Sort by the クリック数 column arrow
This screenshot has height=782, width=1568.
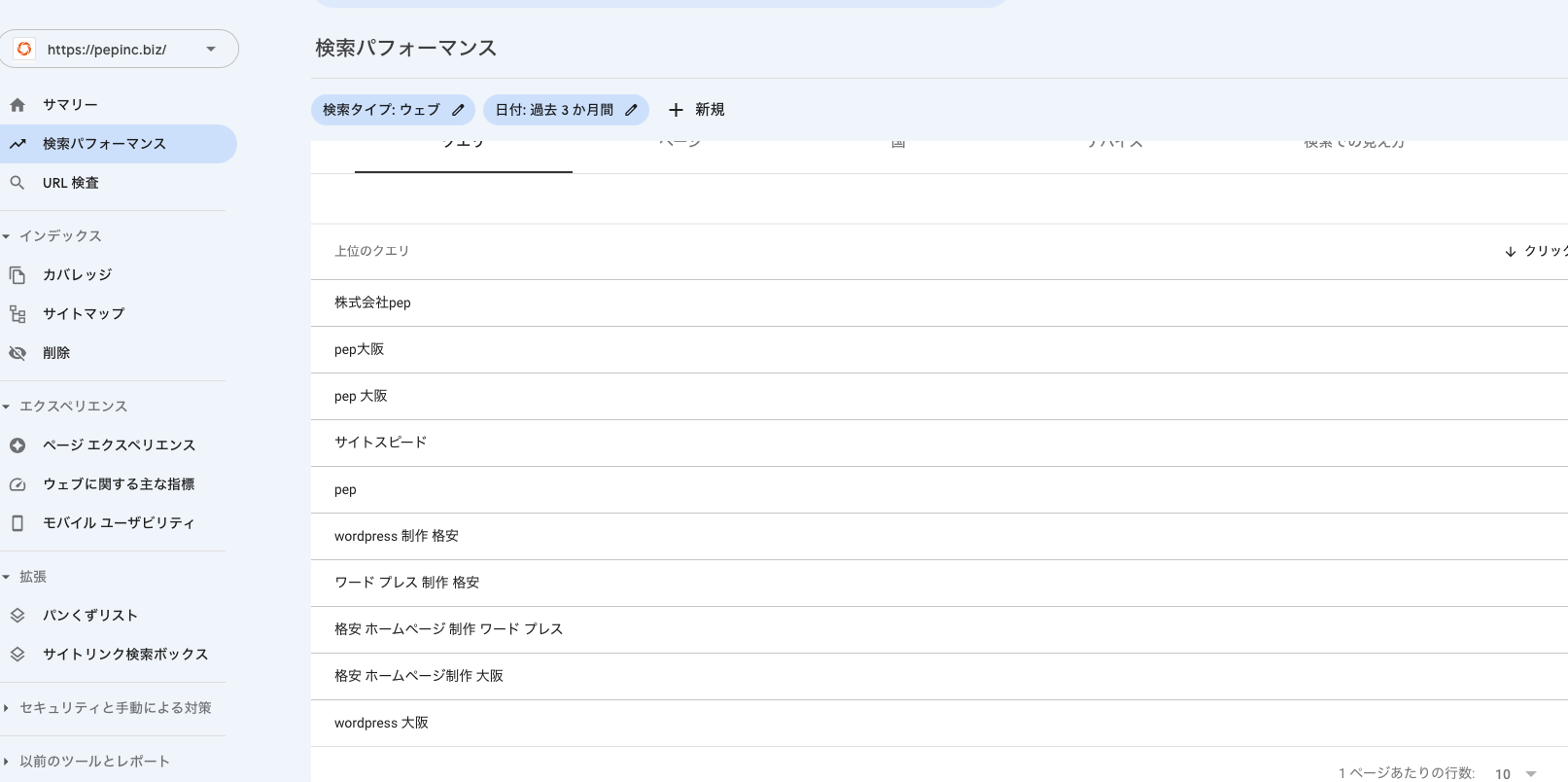point(1510,251)
